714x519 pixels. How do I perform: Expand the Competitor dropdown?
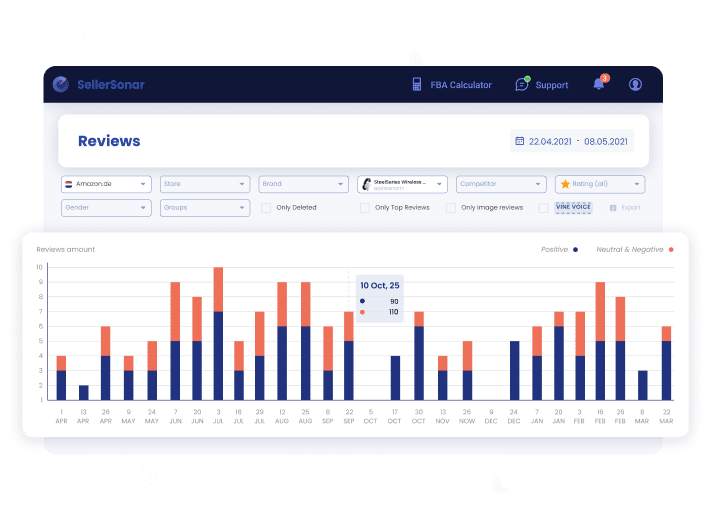click(x=499, y=184)
